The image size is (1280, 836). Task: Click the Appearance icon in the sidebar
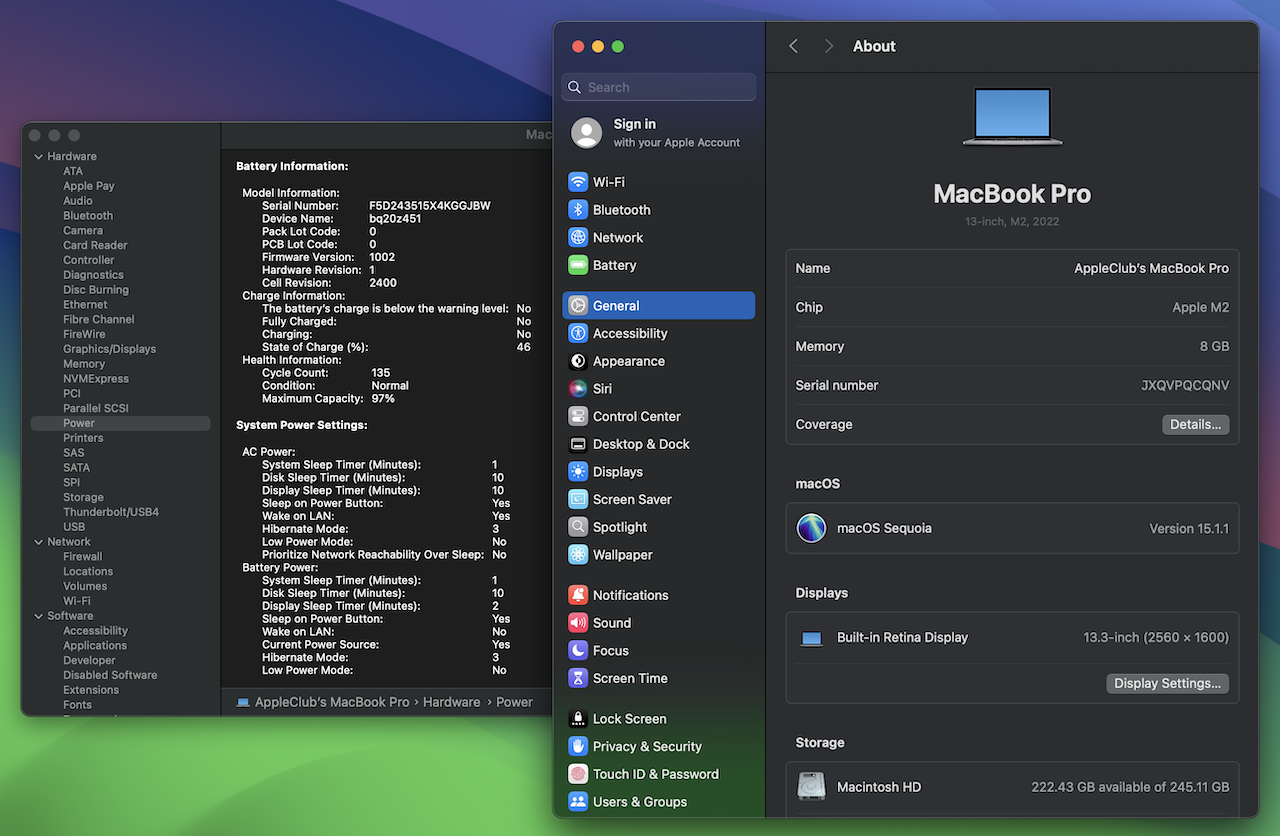(x=578, y=361)
